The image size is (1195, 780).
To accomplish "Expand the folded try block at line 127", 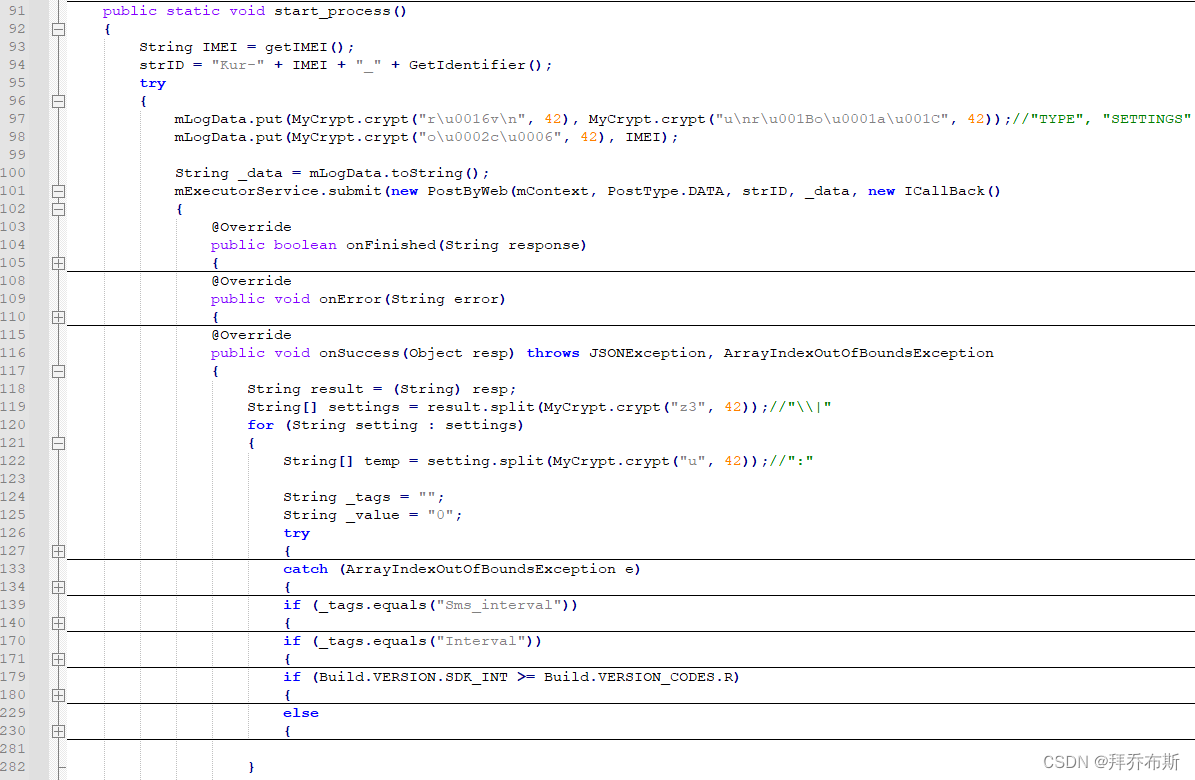I will 58,552.
